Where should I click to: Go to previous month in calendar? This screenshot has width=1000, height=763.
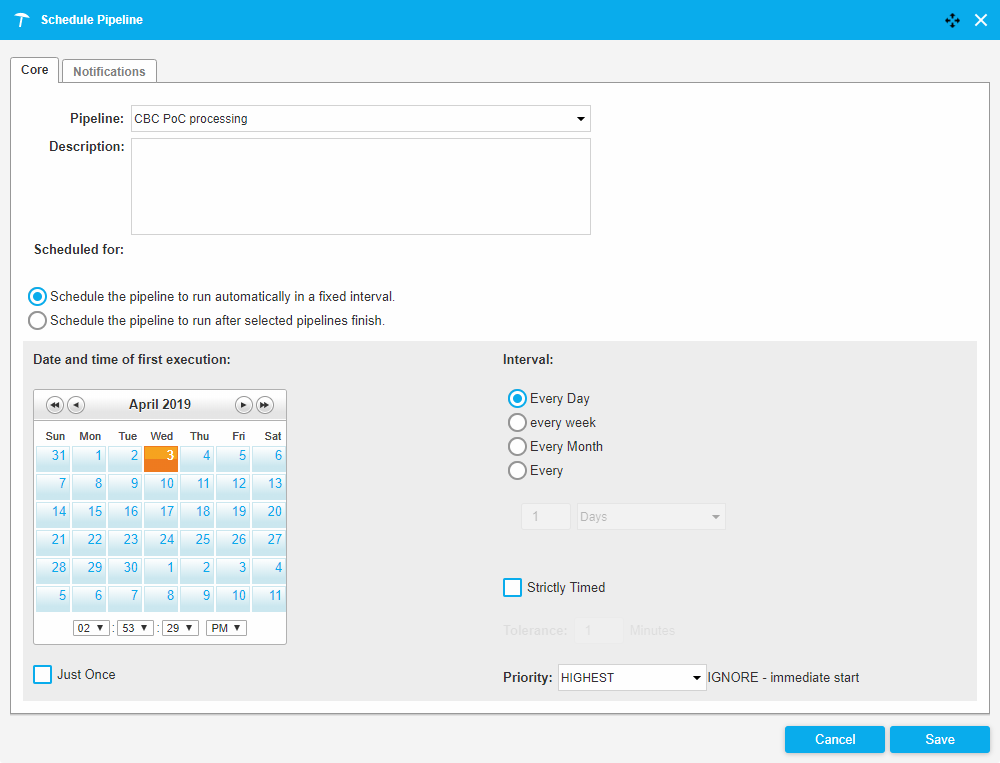pos(76,405)
